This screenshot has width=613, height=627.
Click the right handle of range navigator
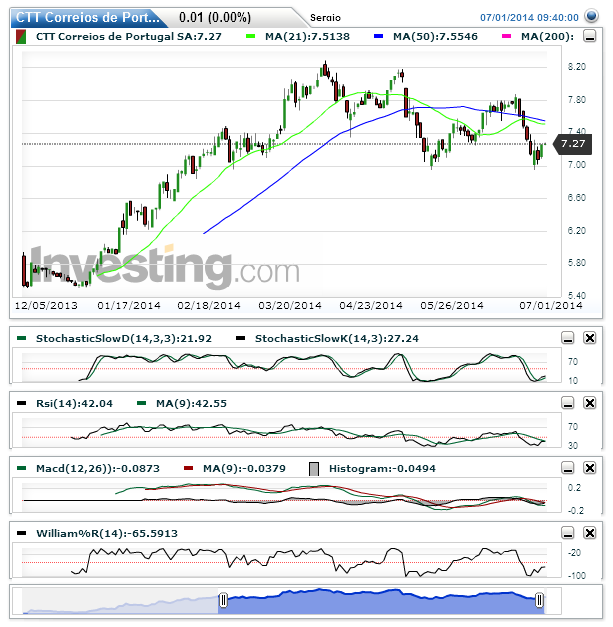(539, 600)
